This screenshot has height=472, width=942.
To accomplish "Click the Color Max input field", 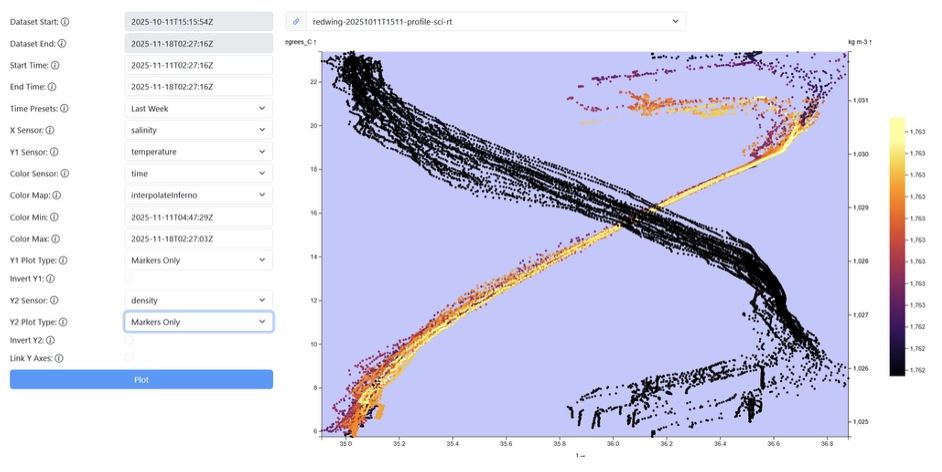I will 199,239.
